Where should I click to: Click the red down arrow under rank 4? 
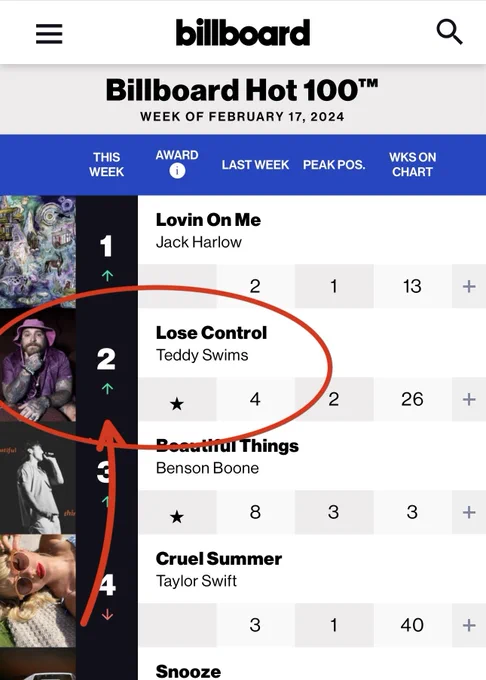107,615
